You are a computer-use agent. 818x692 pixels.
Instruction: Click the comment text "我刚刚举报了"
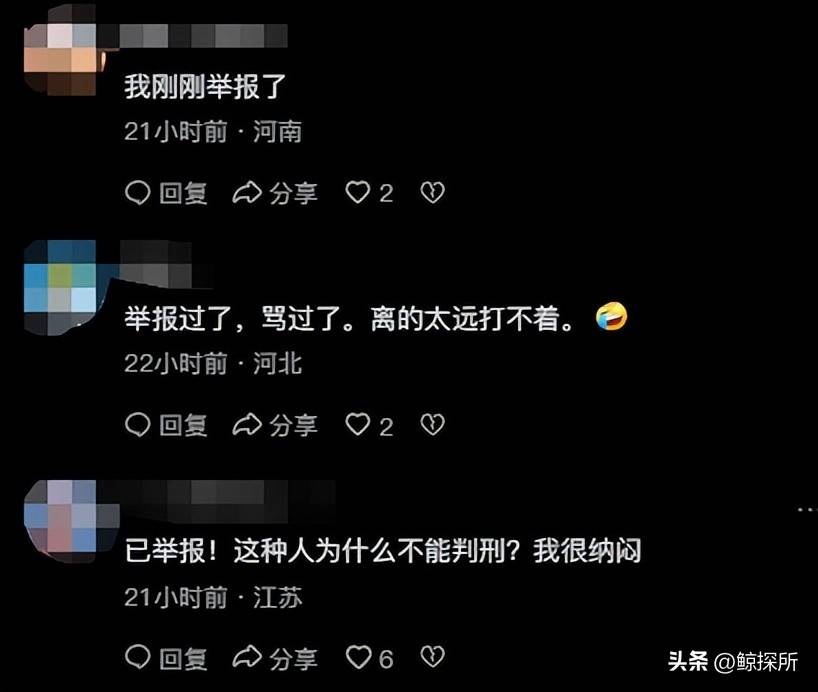[x=205, y=86]
